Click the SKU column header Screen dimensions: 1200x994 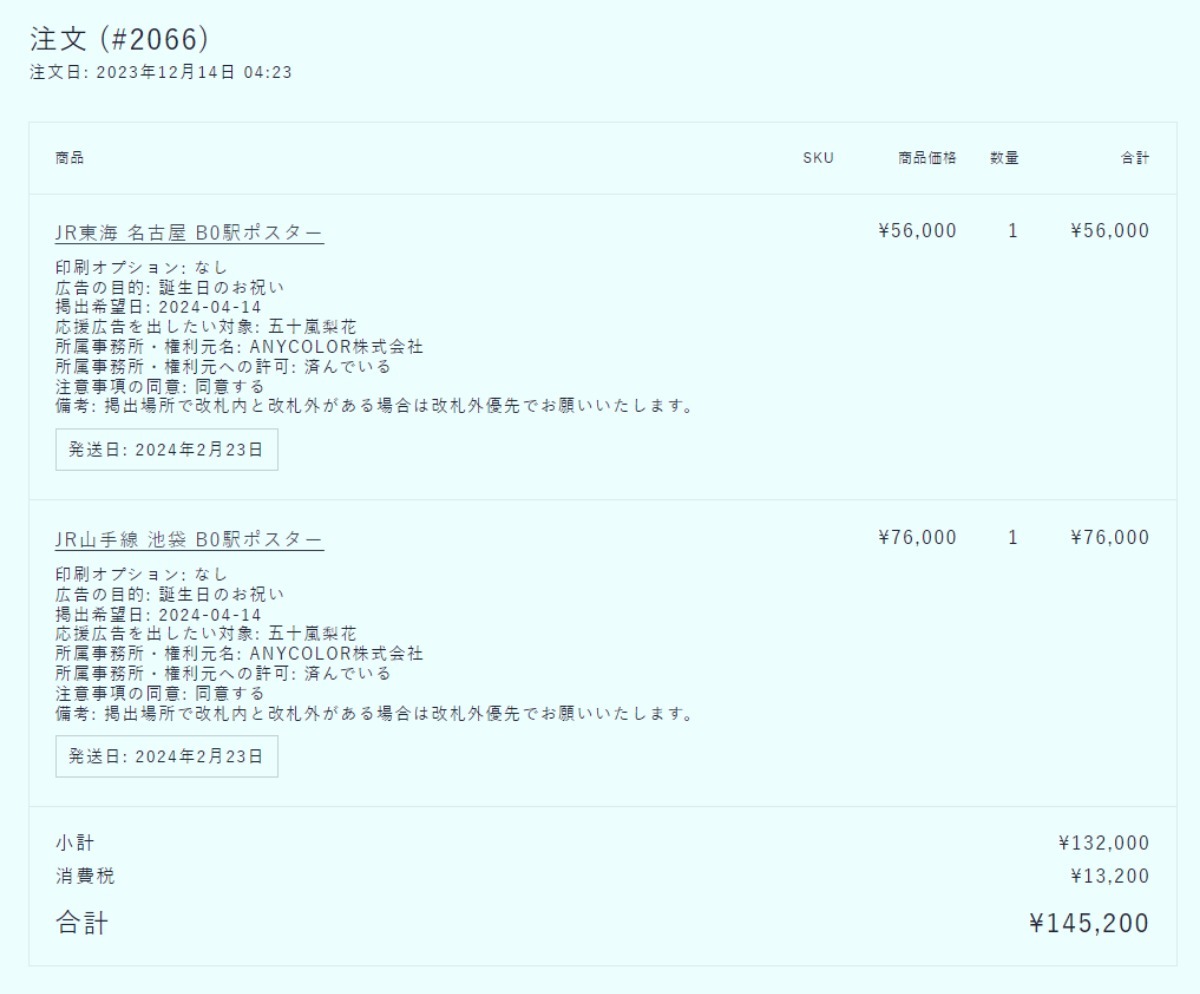pos(818,157)
